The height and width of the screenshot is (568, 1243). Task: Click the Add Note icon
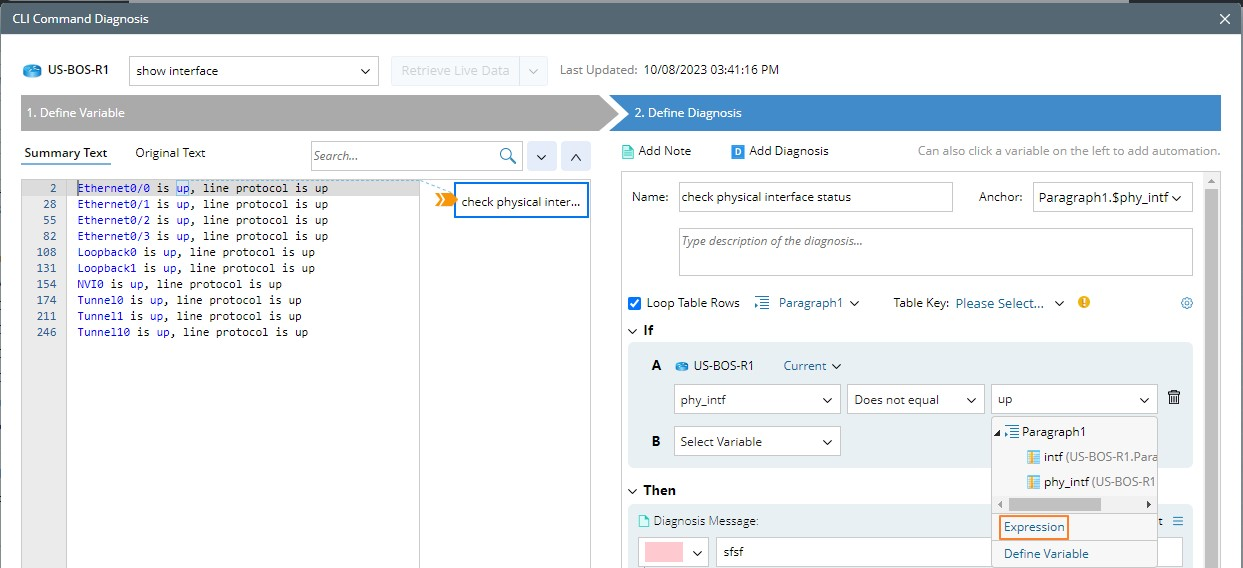click(628, 151)
